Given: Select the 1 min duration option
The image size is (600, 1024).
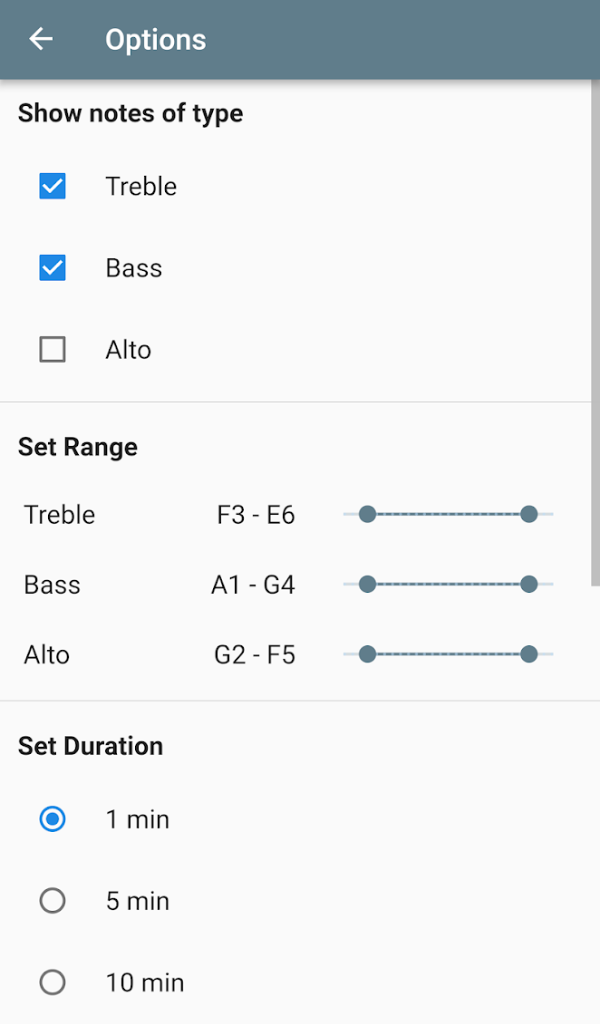Looking at the screenshot, I should pos(52,819).
